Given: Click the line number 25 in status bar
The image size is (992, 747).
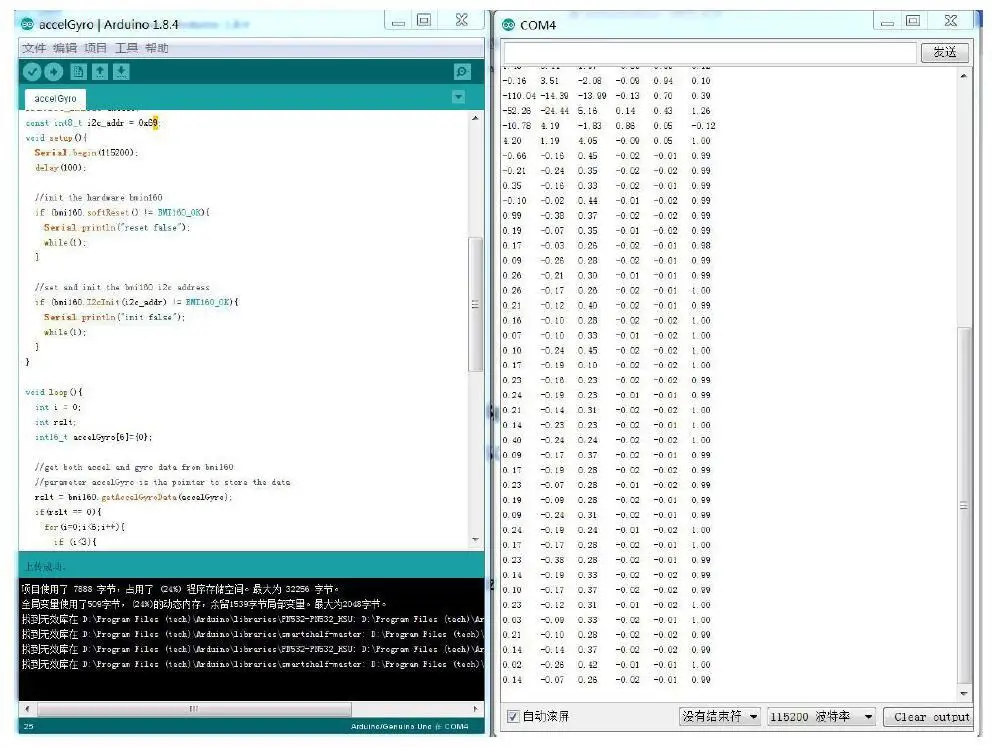Looking at the screenshot, I should point(28,726).
